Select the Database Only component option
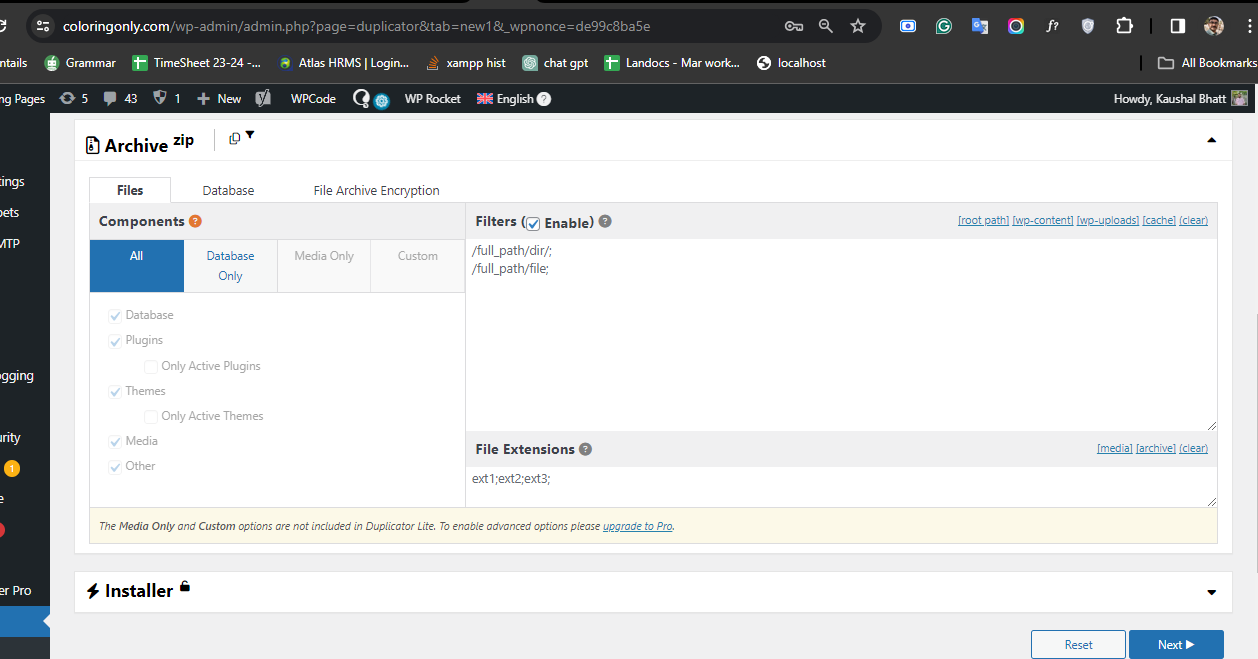This screenshot has width=1258, height=659. (230, 266)
